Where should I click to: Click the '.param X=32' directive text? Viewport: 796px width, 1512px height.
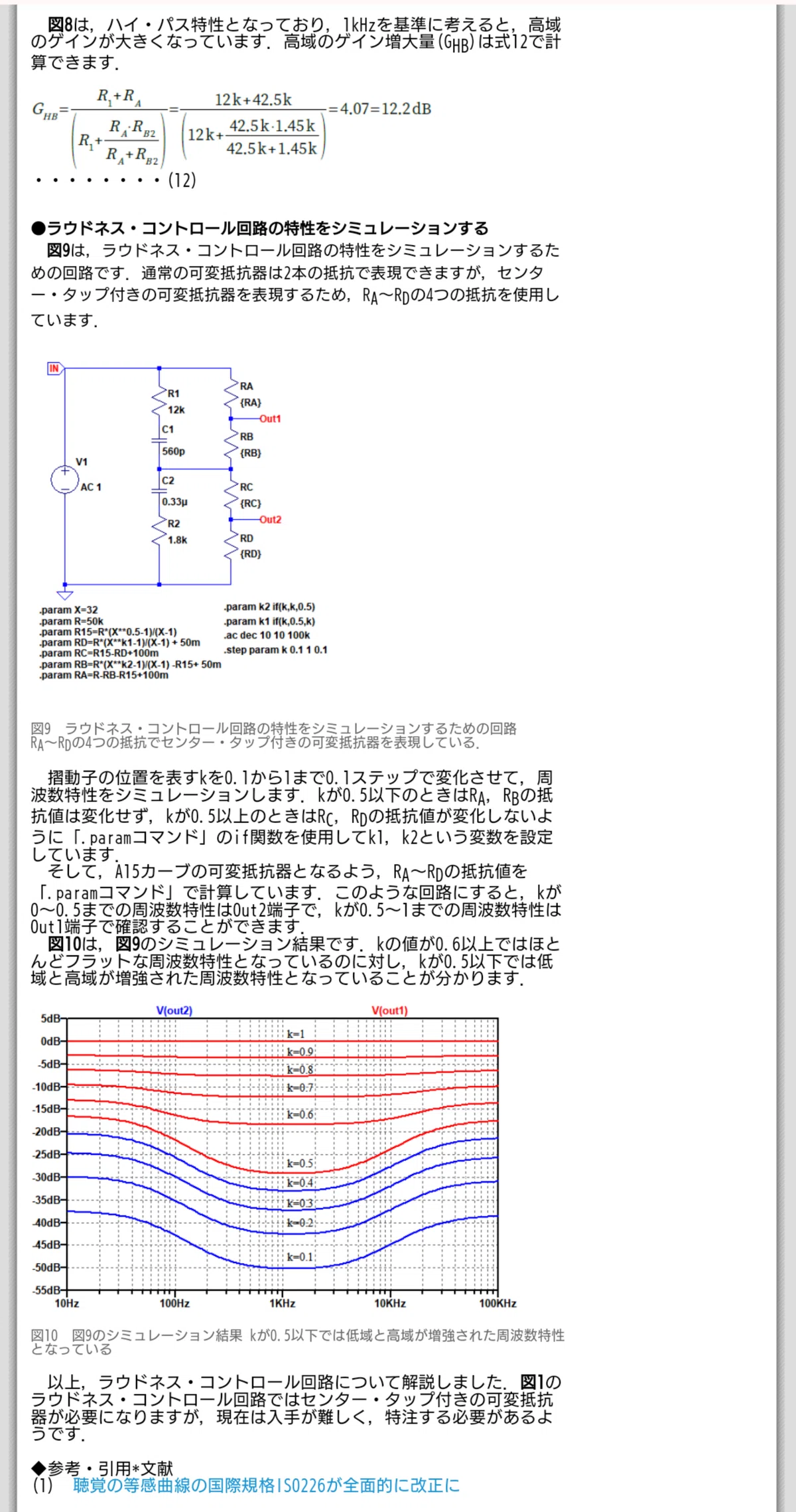point(68,610)
